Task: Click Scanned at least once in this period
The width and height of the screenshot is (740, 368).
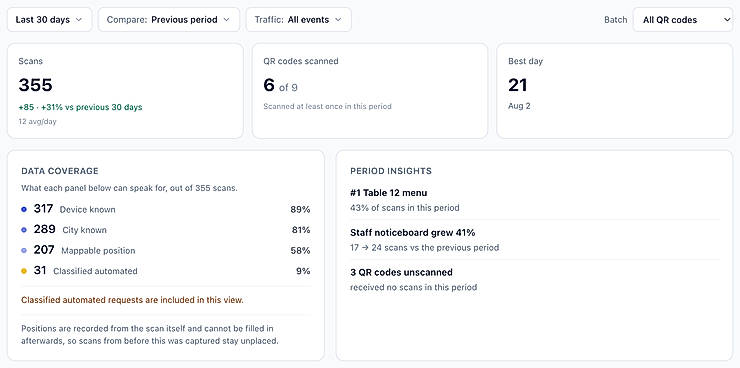Action: [328, 106]
